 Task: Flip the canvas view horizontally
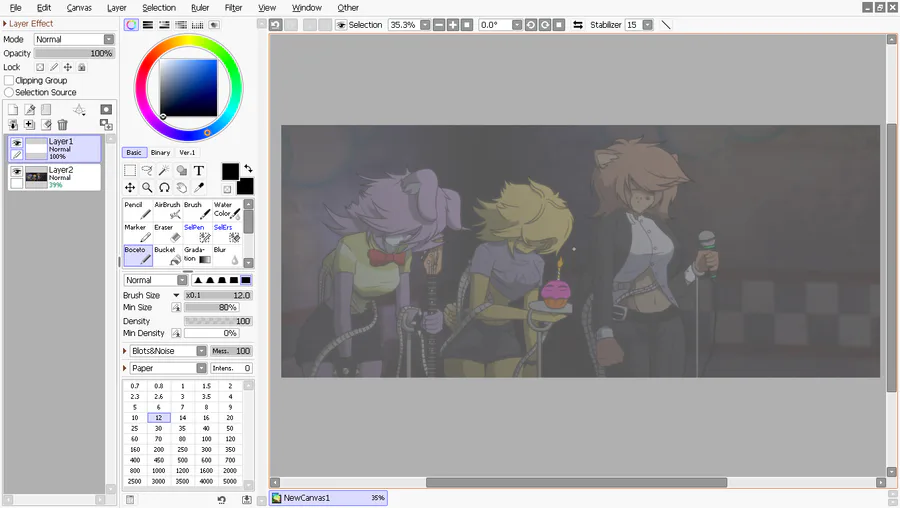[x=578, y=25]
